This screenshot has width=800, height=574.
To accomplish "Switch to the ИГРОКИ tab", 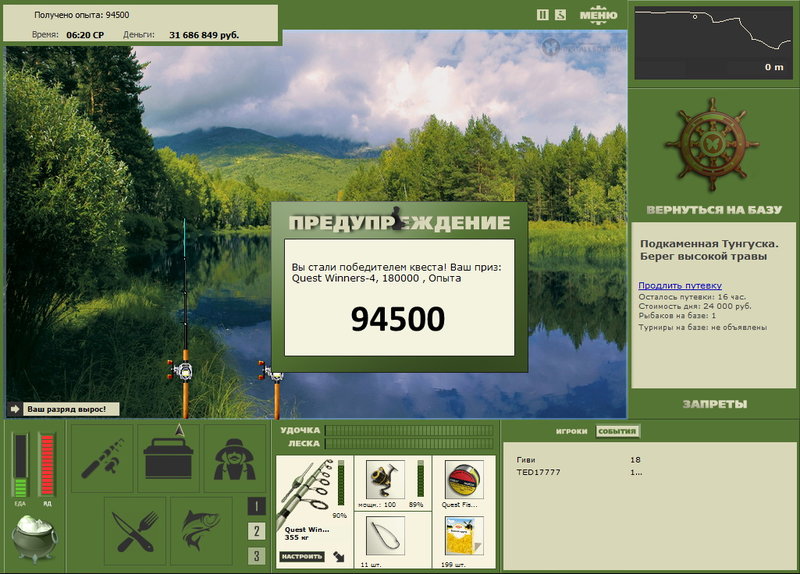I will (571, 431).
